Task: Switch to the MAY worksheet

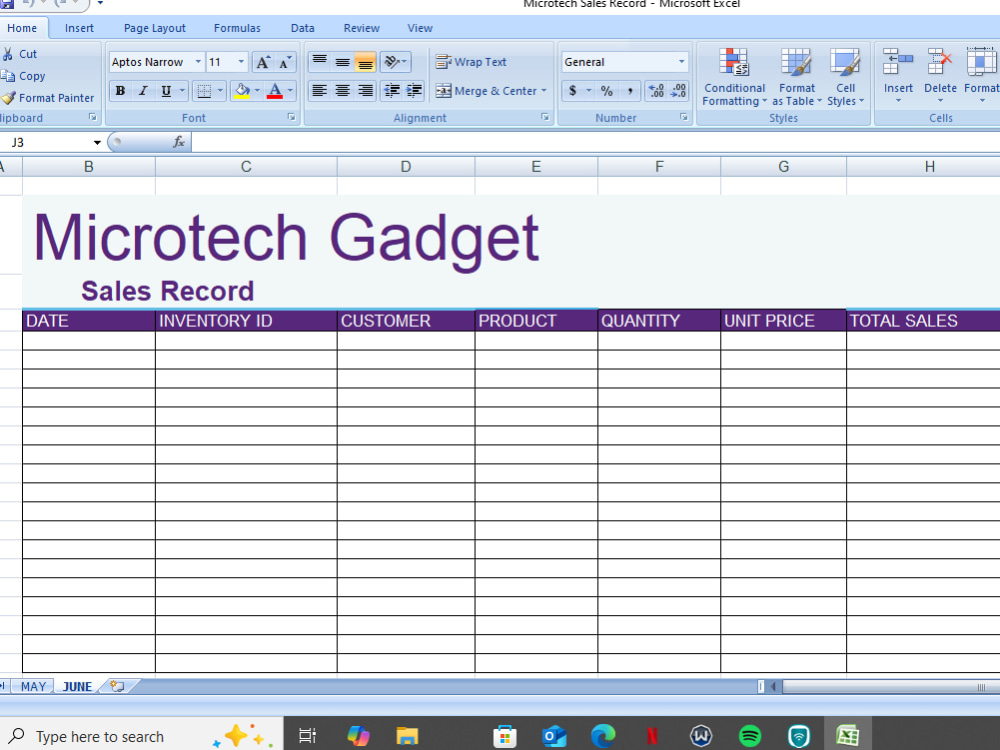Action: [x=33, y=686]
